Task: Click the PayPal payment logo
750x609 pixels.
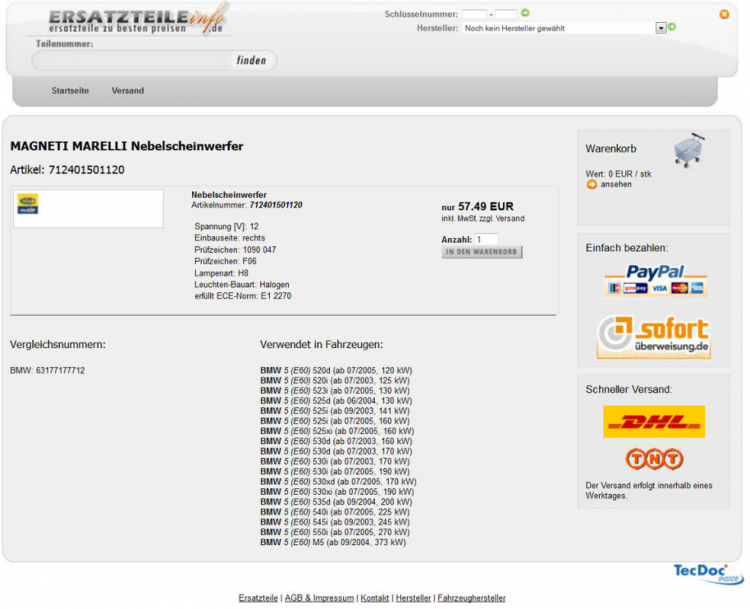Action: pos(655,280)
